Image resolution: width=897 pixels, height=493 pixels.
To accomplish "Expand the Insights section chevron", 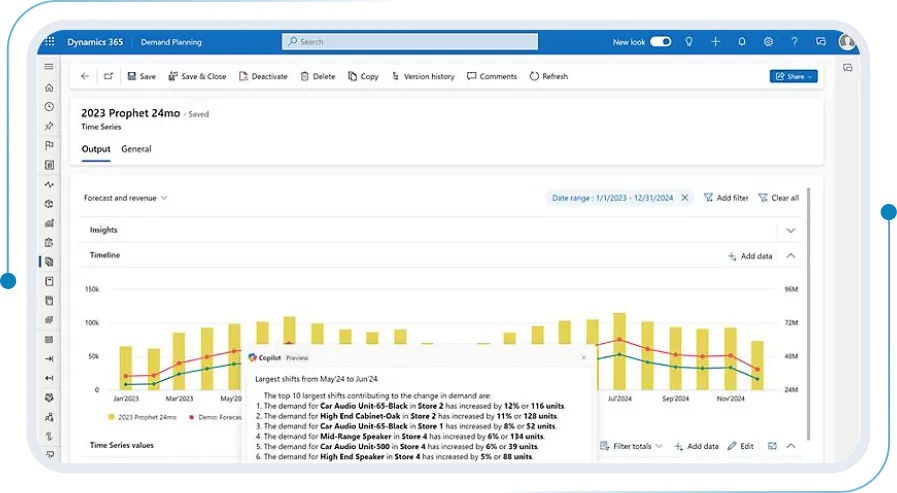I will click(x=791, y=230).
